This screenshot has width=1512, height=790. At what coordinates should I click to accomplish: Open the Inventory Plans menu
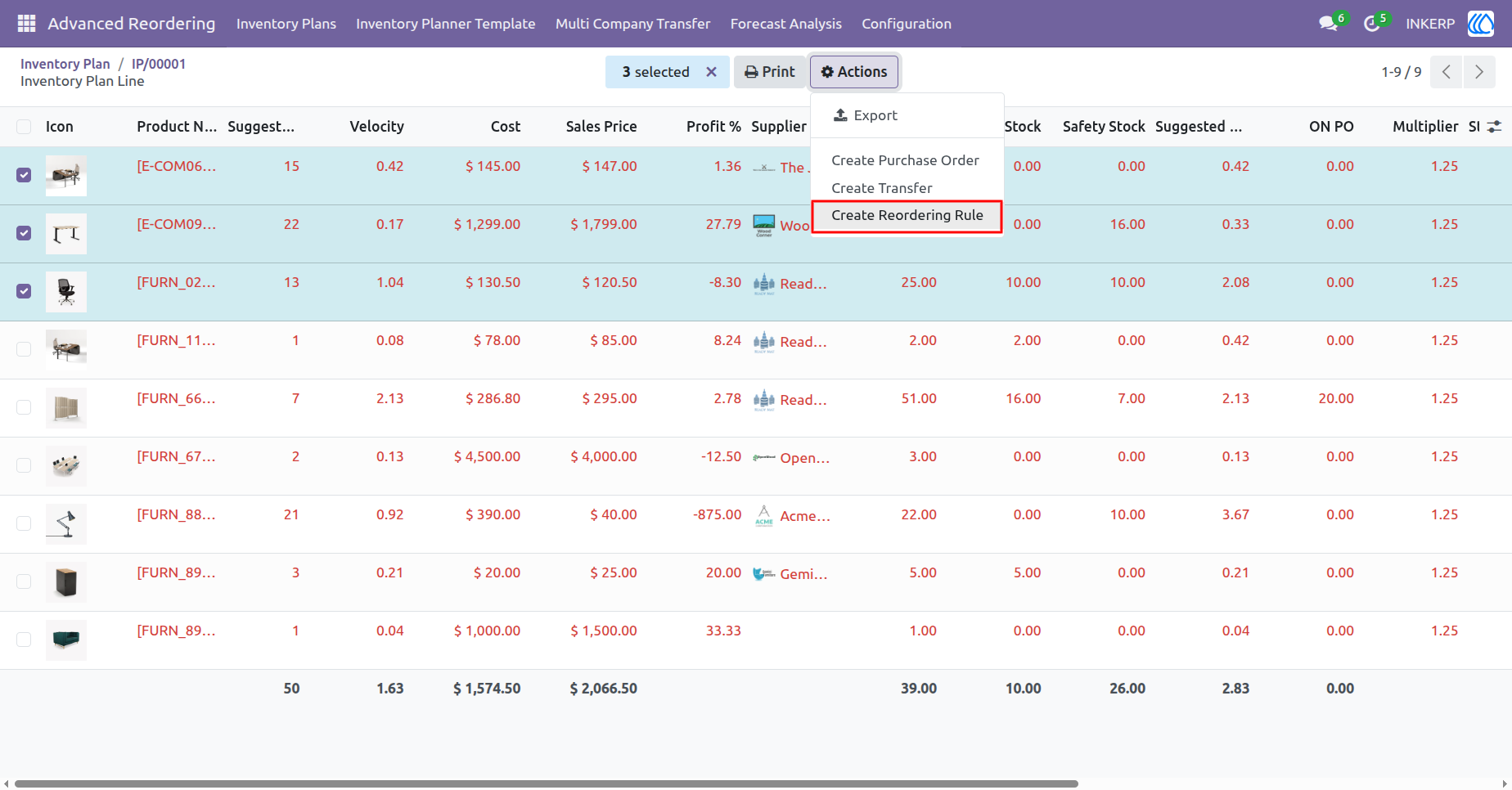click(x=286, y=24)
